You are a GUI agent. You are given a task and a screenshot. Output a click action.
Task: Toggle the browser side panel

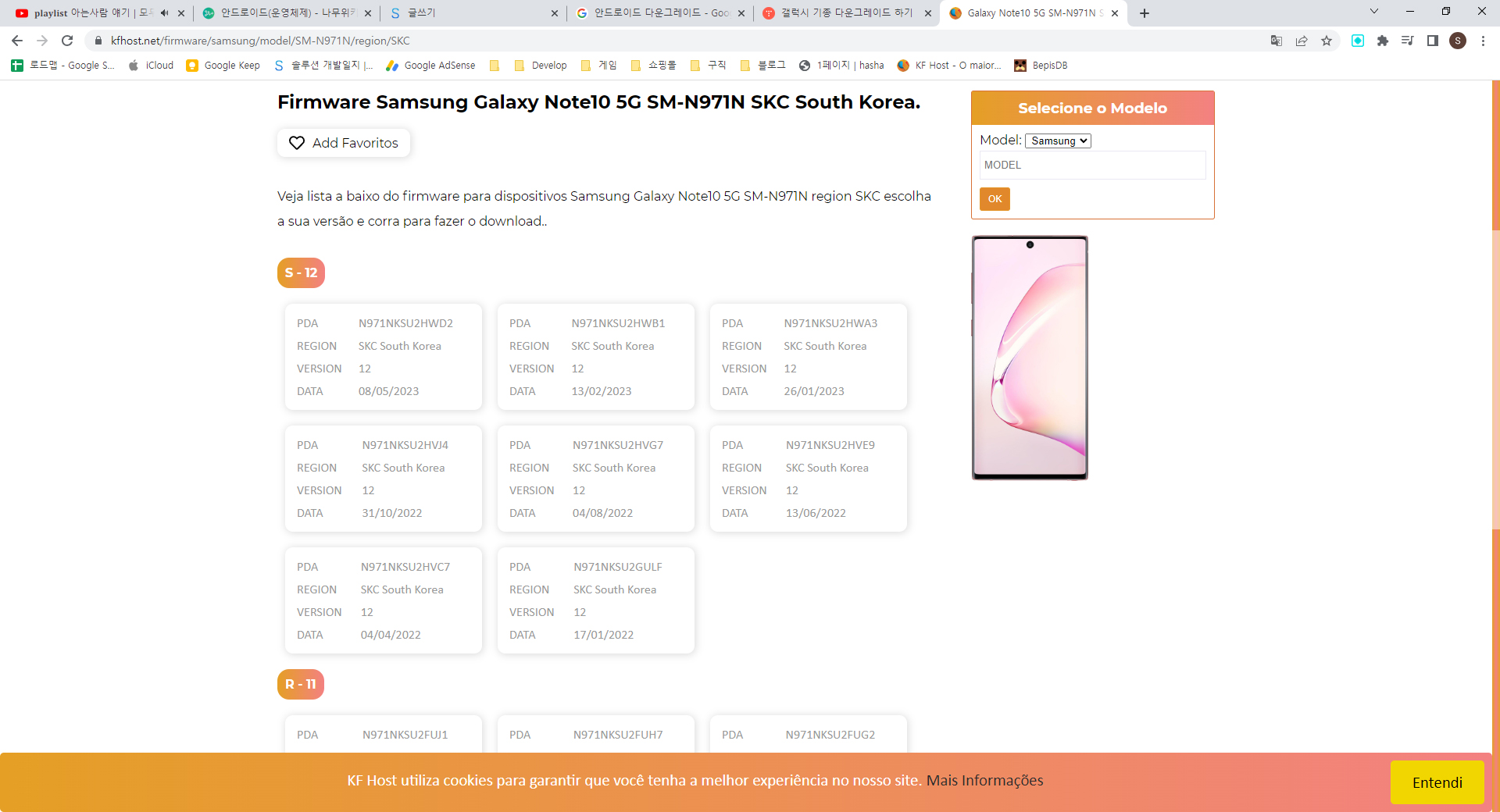coord(1433,41)
